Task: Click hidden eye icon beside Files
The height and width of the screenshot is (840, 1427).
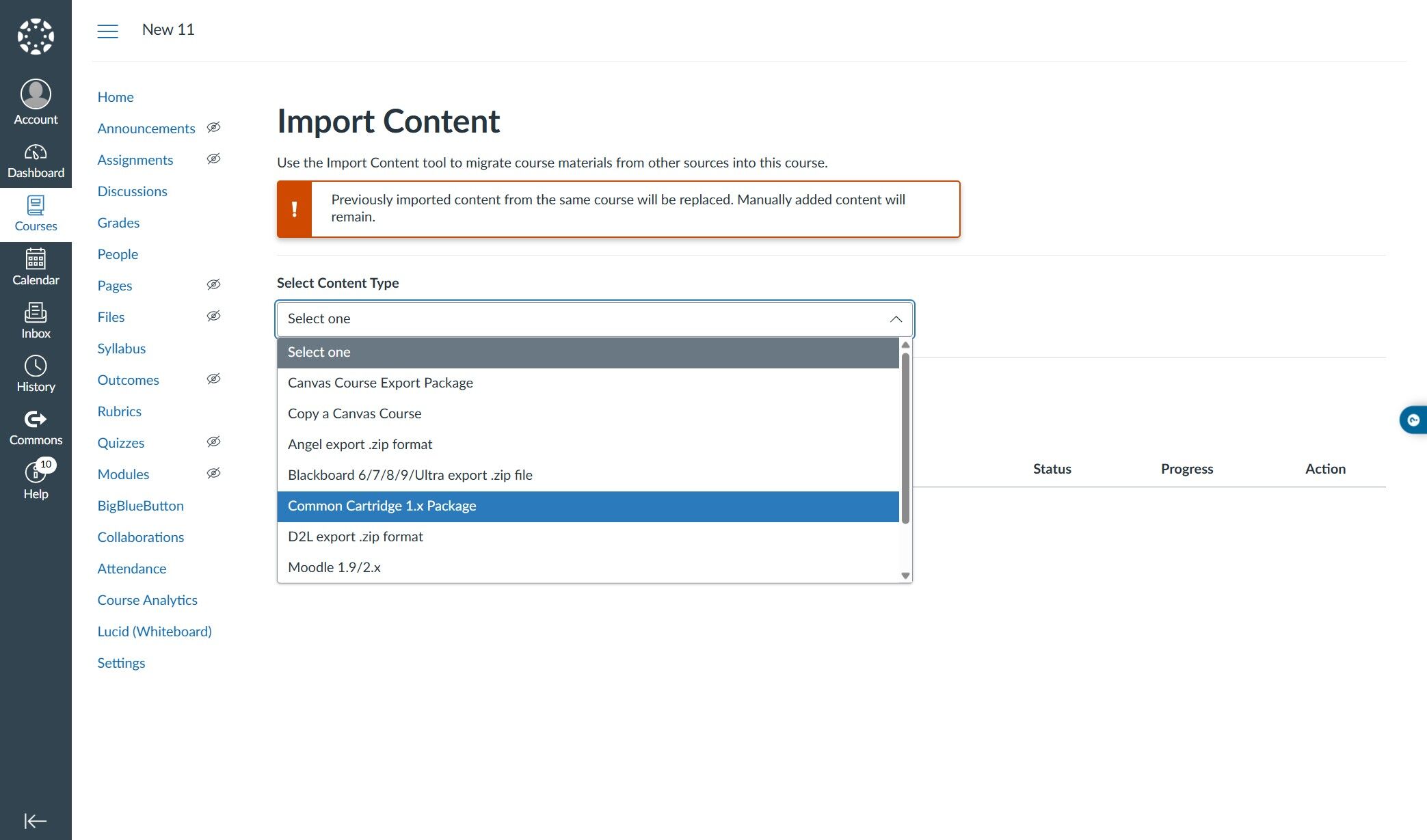Action: (213, 316)
